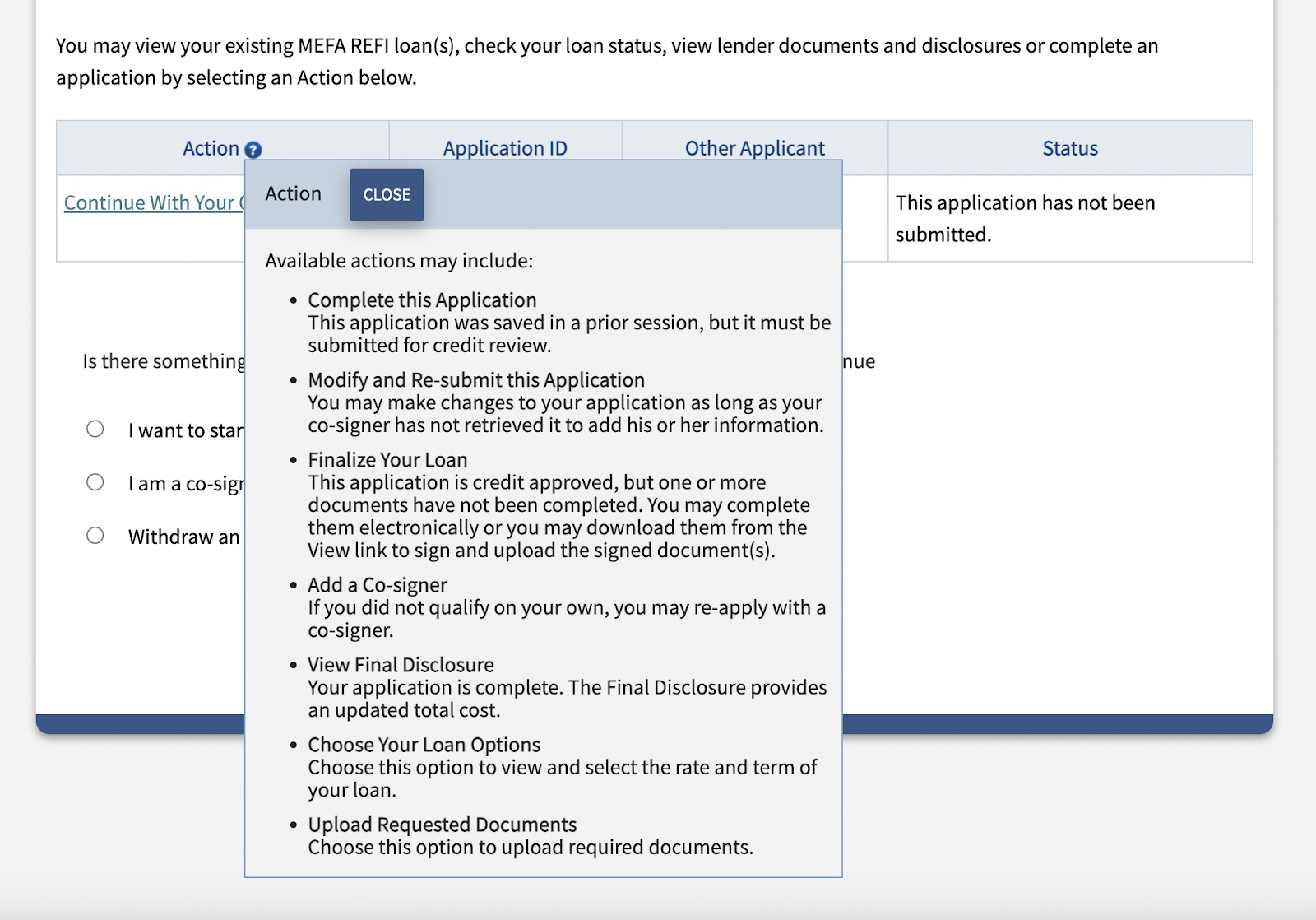This screenshot has height=920, width=1316.
Task: Select the 'I am a co-signer' radio button
Action: [95, 482]
